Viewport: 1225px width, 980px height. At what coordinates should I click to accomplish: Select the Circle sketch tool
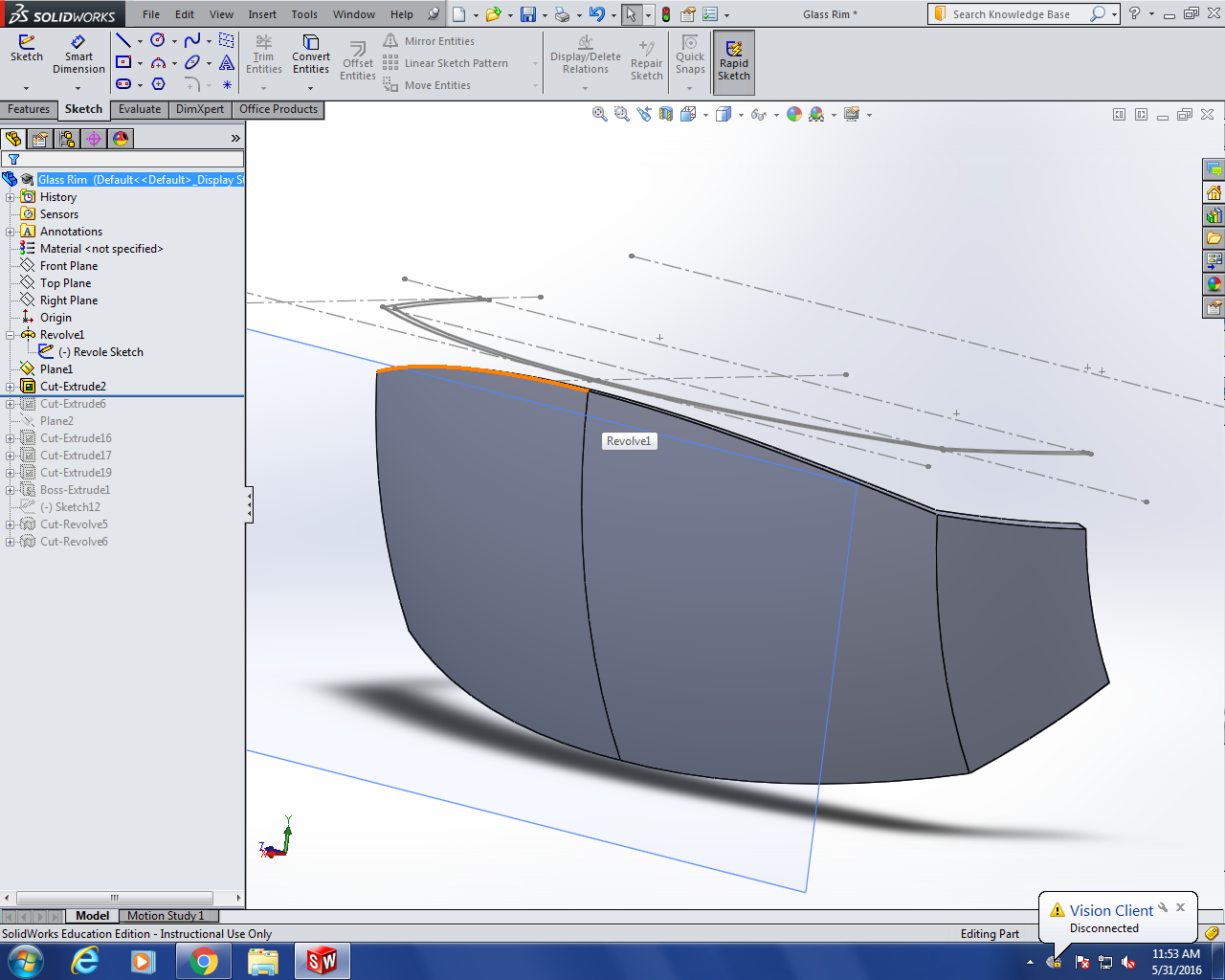[158, 40]
